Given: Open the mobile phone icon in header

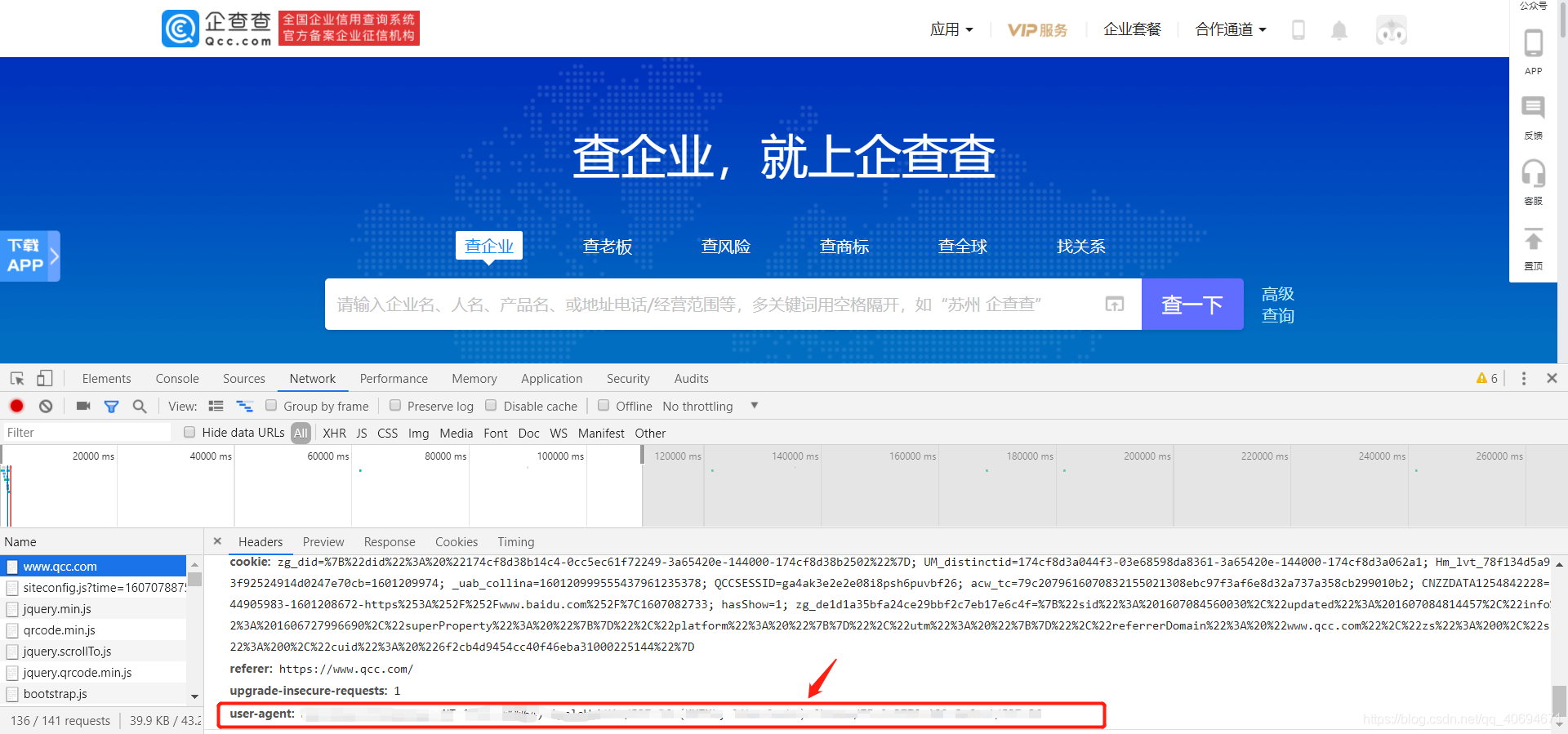Looking at the screenshot, I should point(1298,30).
